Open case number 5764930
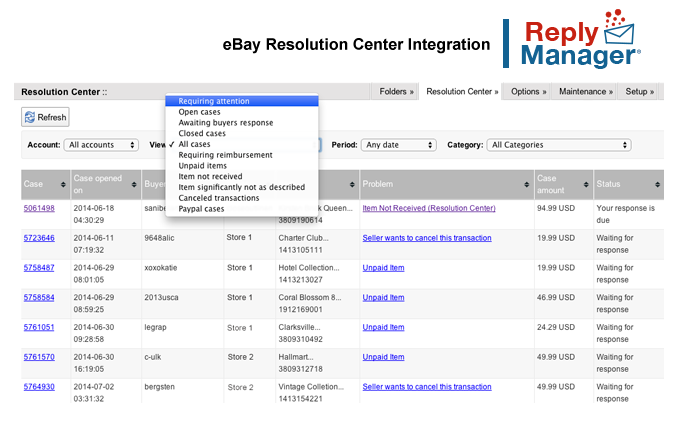This screenshot has height=425, width=678. (x=39, y=386)
